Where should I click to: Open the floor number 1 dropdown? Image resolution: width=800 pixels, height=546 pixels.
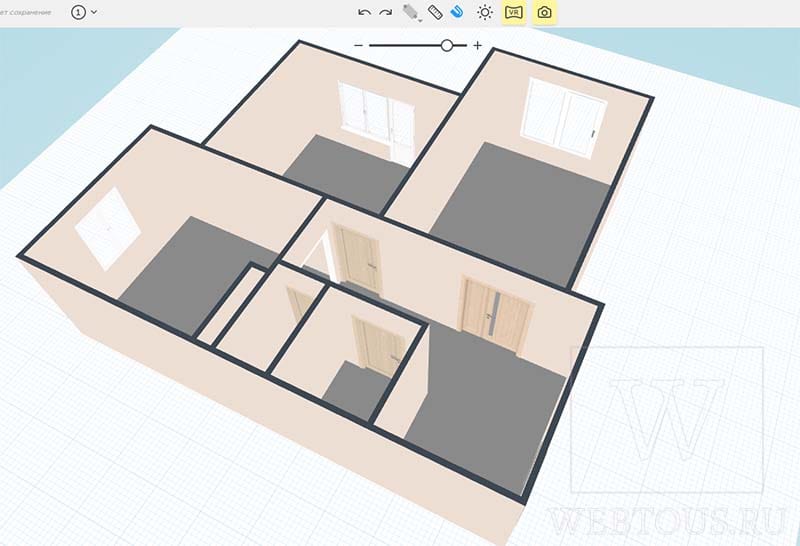84,12
